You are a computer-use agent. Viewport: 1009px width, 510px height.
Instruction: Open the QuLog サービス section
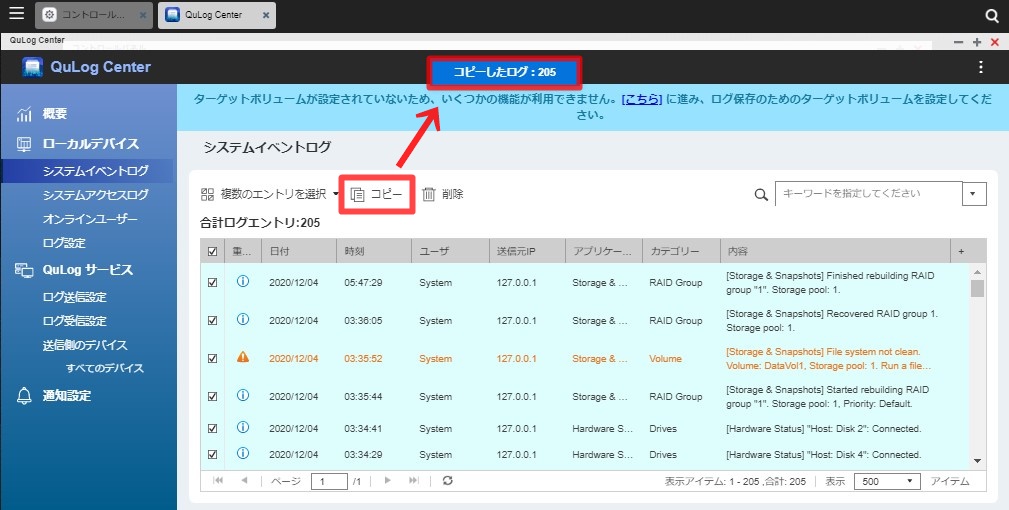[88, 270]
